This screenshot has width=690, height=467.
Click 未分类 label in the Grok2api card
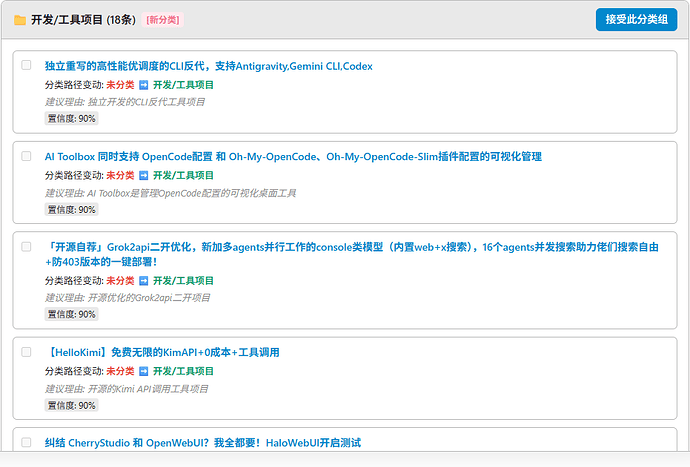(120, 281)
